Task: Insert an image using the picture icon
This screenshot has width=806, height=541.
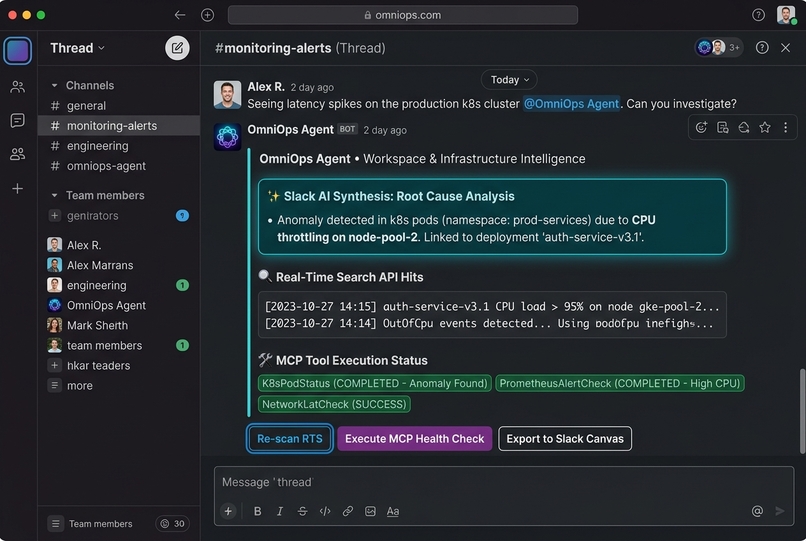Action: tap(370, 511)
